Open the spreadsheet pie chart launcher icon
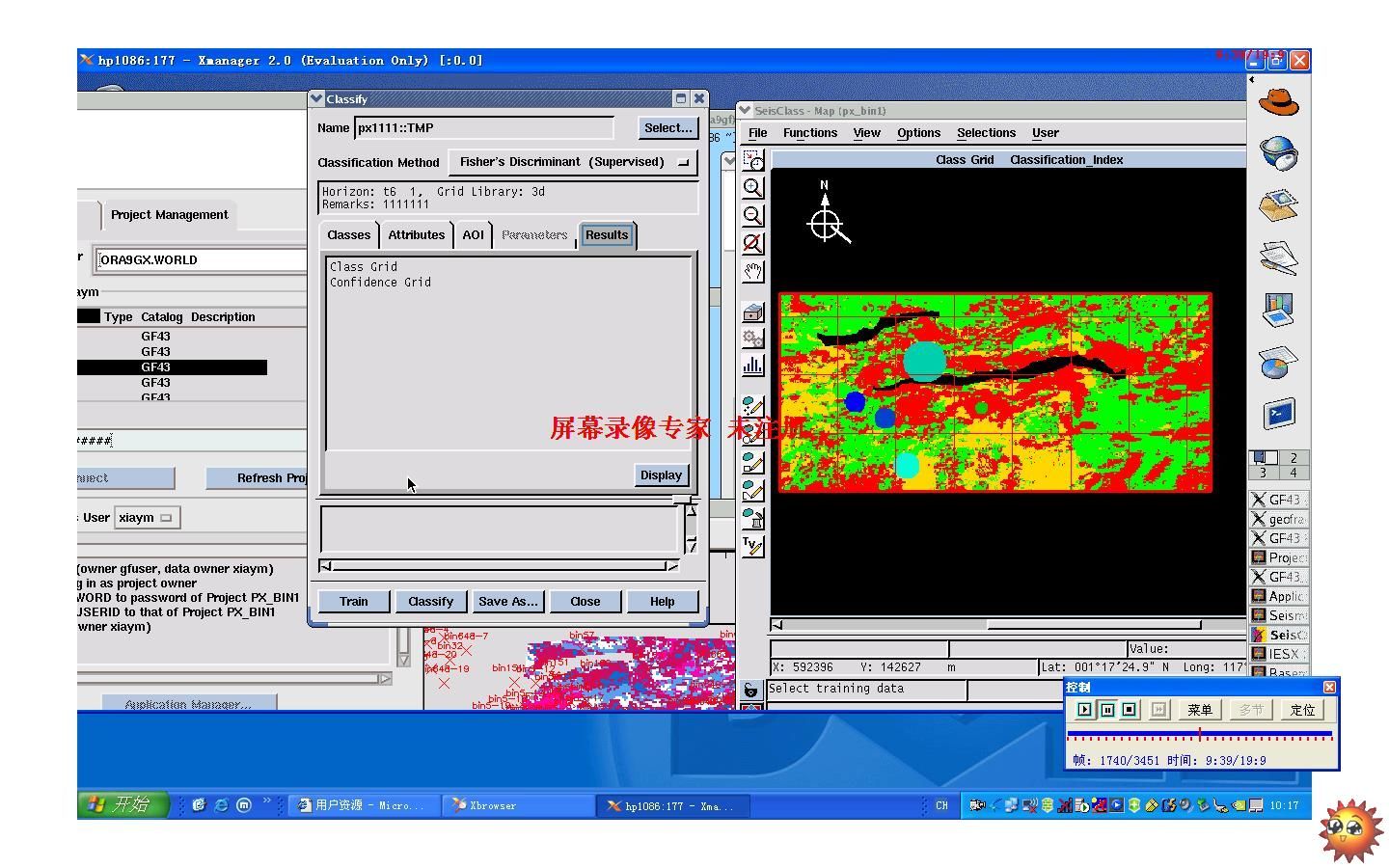This screenshot has width=1389, height=868. point(1279,364)
